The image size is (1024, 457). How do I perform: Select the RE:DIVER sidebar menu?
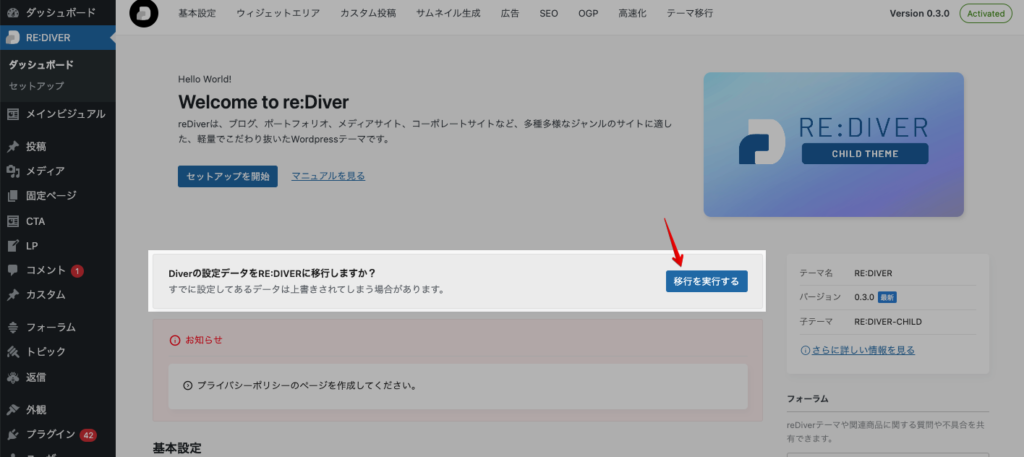(57, 38)
